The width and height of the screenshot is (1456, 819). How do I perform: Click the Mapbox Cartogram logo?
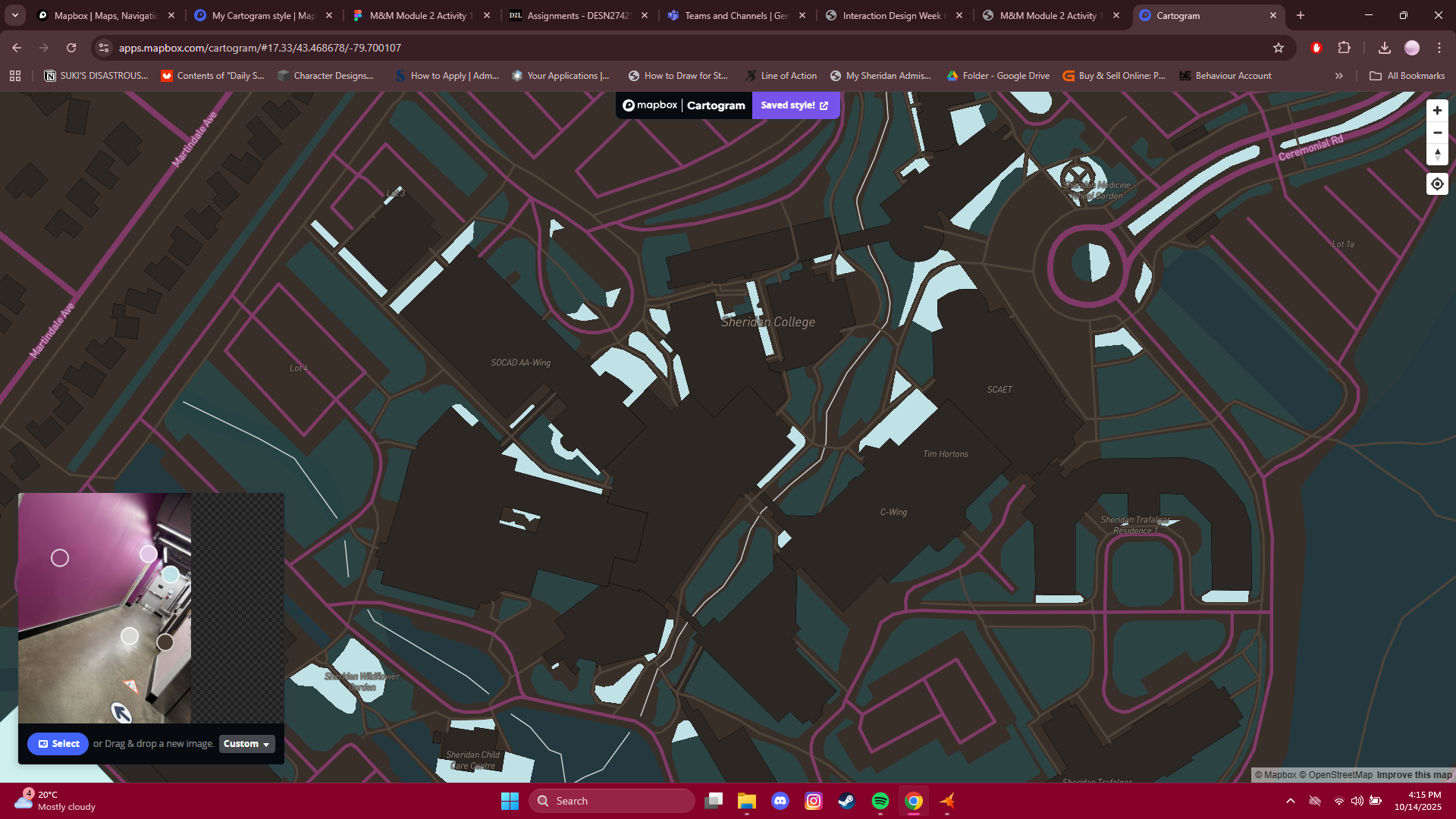tap(683, 105)
